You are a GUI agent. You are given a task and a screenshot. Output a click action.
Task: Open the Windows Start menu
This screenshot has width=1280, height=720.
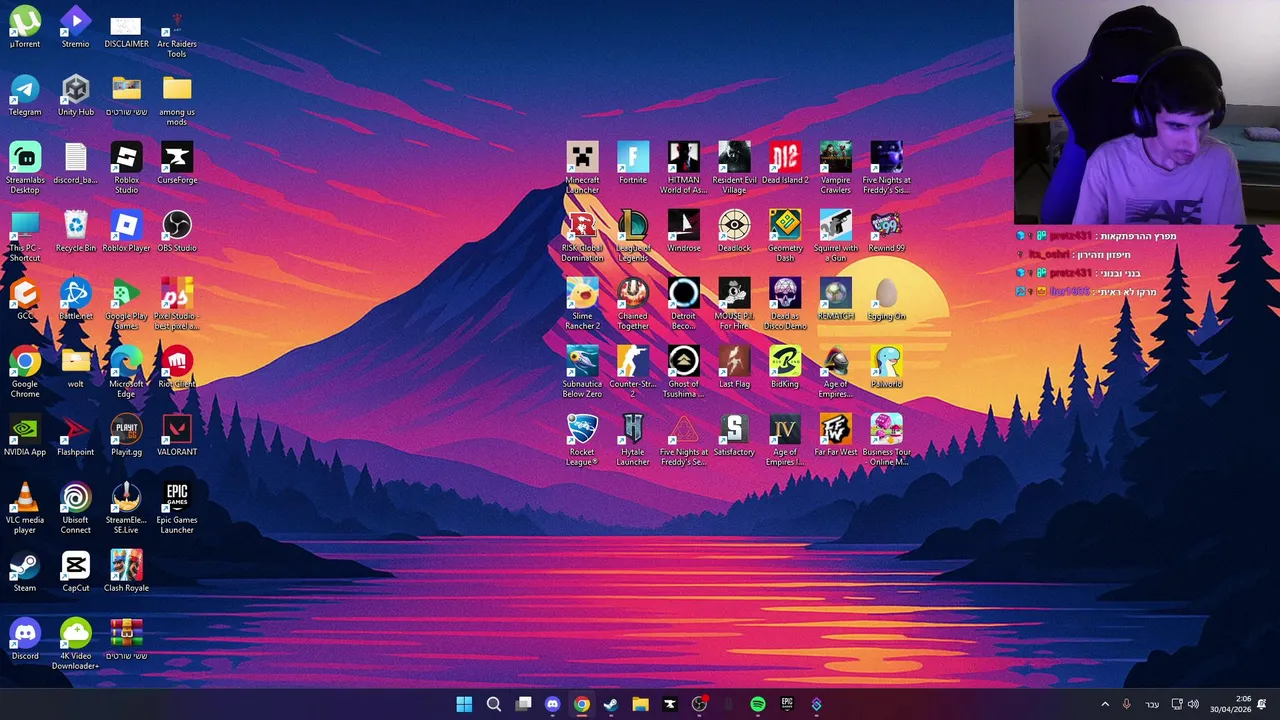(x=464, y=704)
